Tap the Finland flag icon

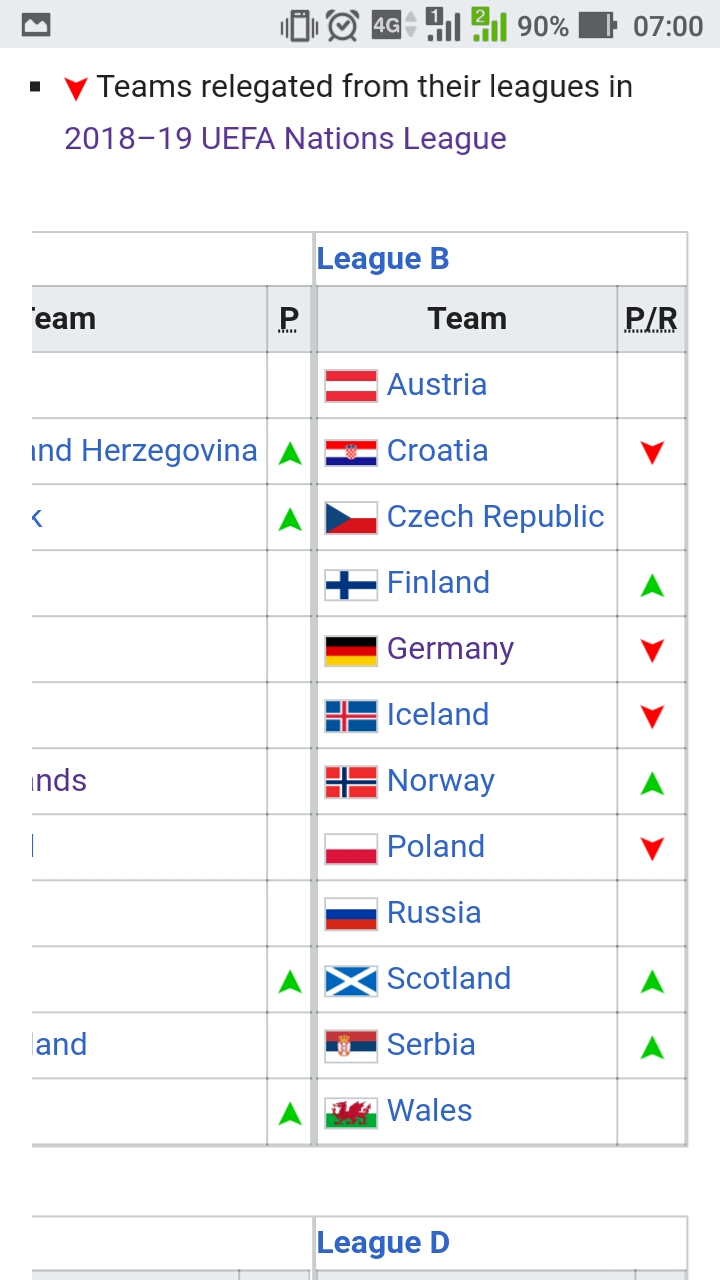pyautogui.click(x=351, y=583)
